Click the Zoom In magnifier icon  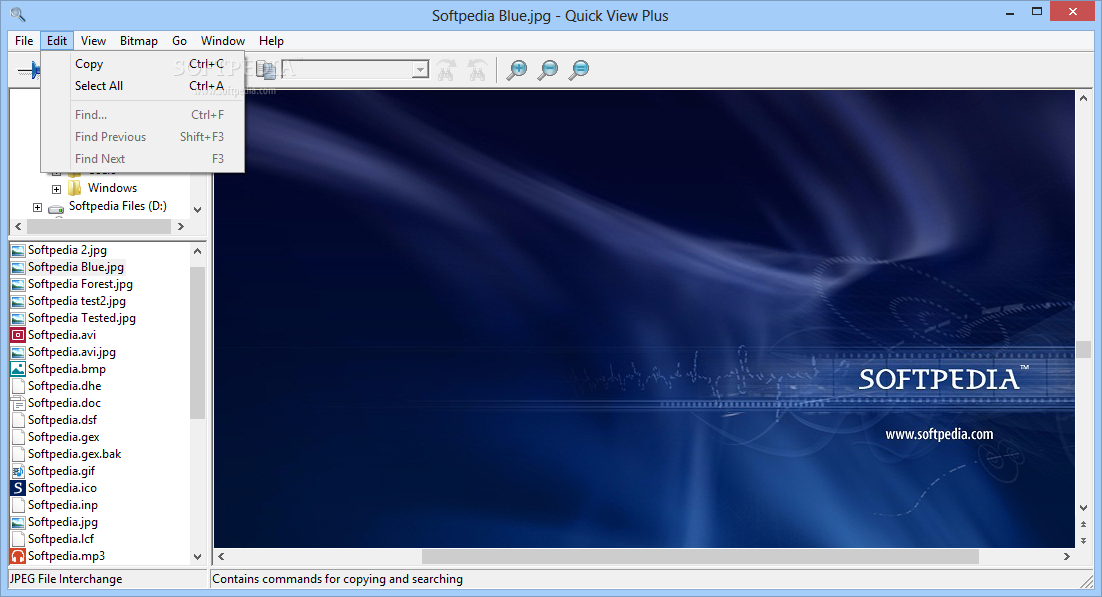(517, 70)
